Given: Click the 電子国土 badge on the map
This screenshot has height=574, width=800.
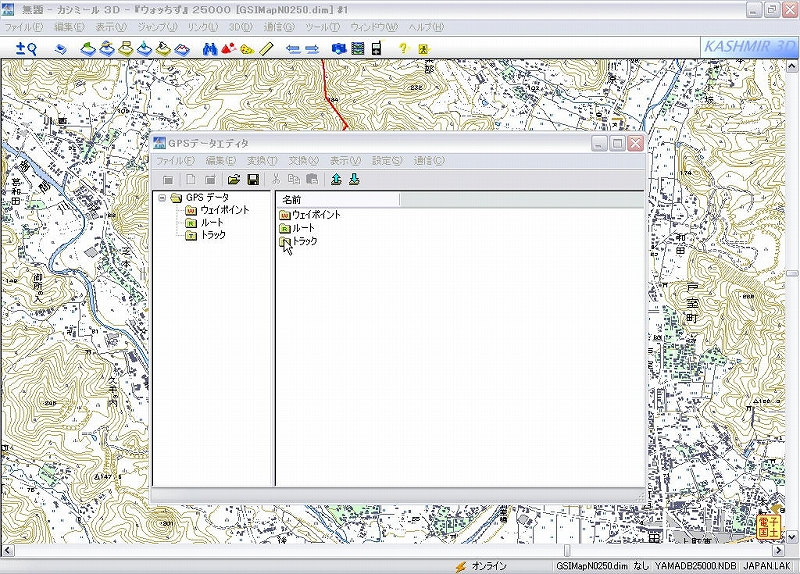Looking at the screenshot, I should pos(769,526).
